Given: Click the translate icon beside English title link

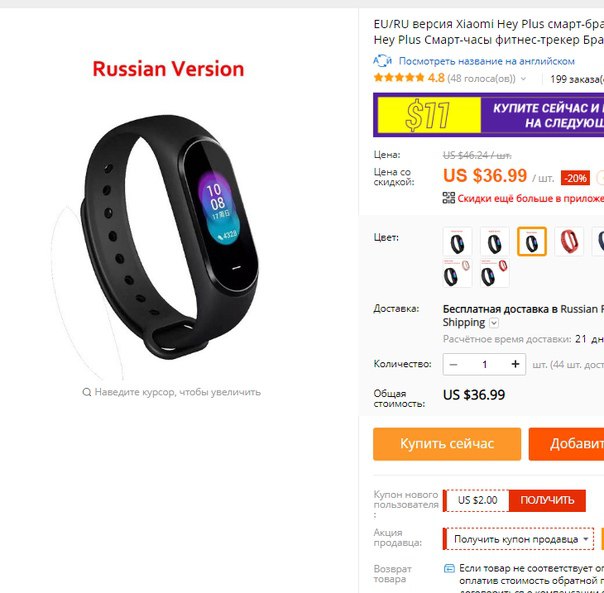Looking at the screenshot, I should coord(382,61).
